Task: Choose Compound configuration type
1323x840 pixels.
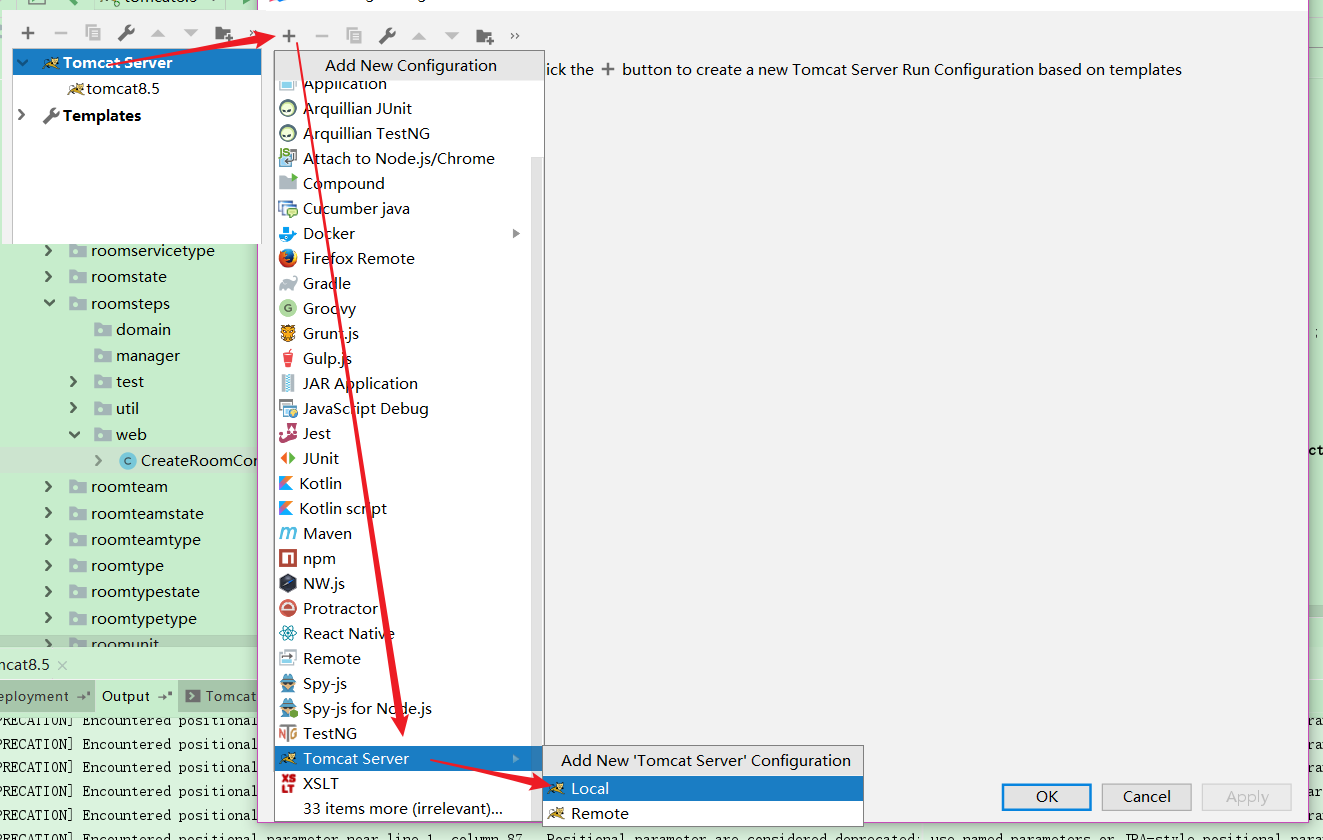Action: click(402, 183)
